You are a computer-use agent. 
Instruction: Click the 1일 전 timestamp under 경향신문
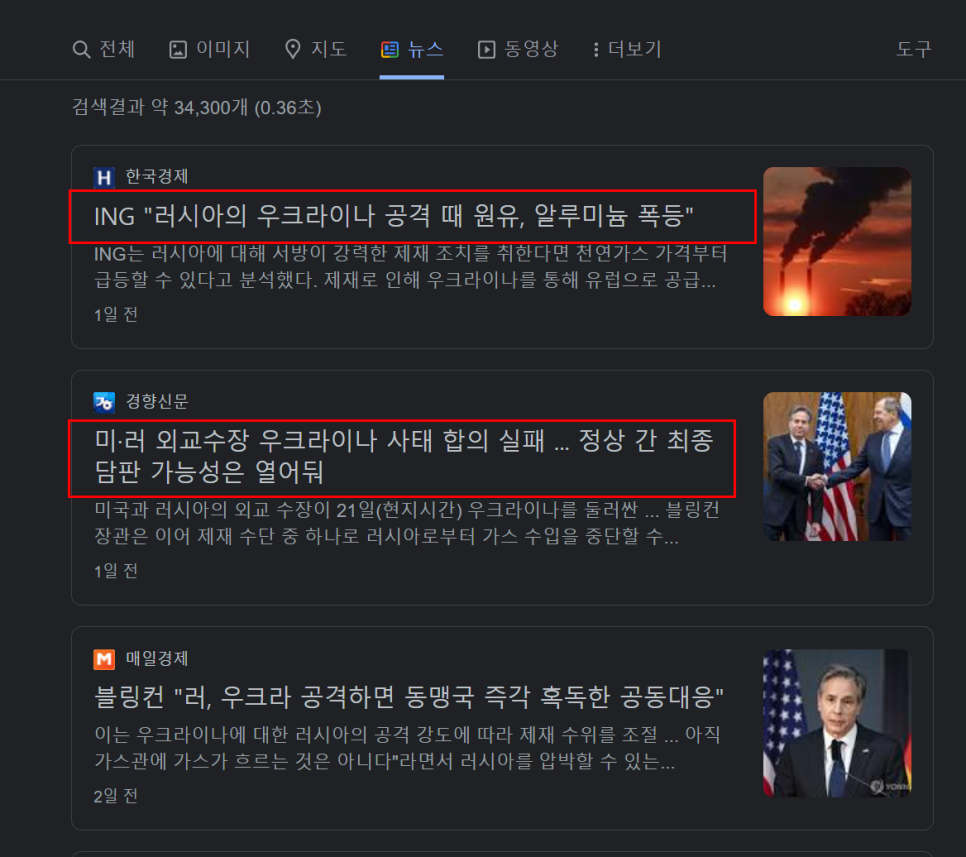click(x=115, y=571)
